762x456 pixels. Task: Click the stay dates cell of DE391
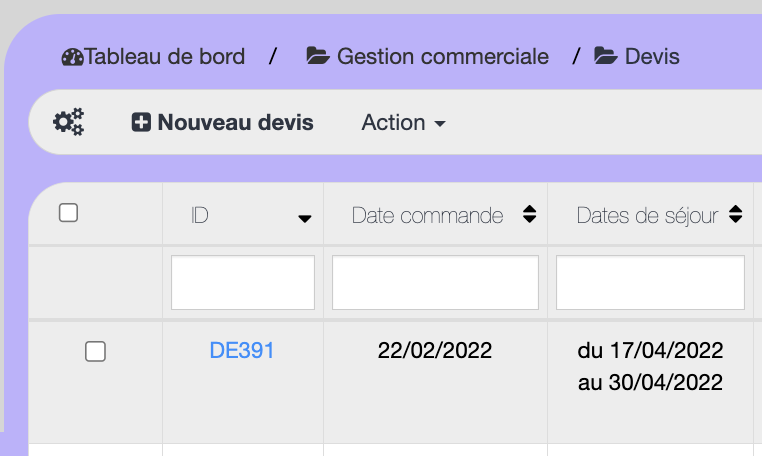pos(650,366)
